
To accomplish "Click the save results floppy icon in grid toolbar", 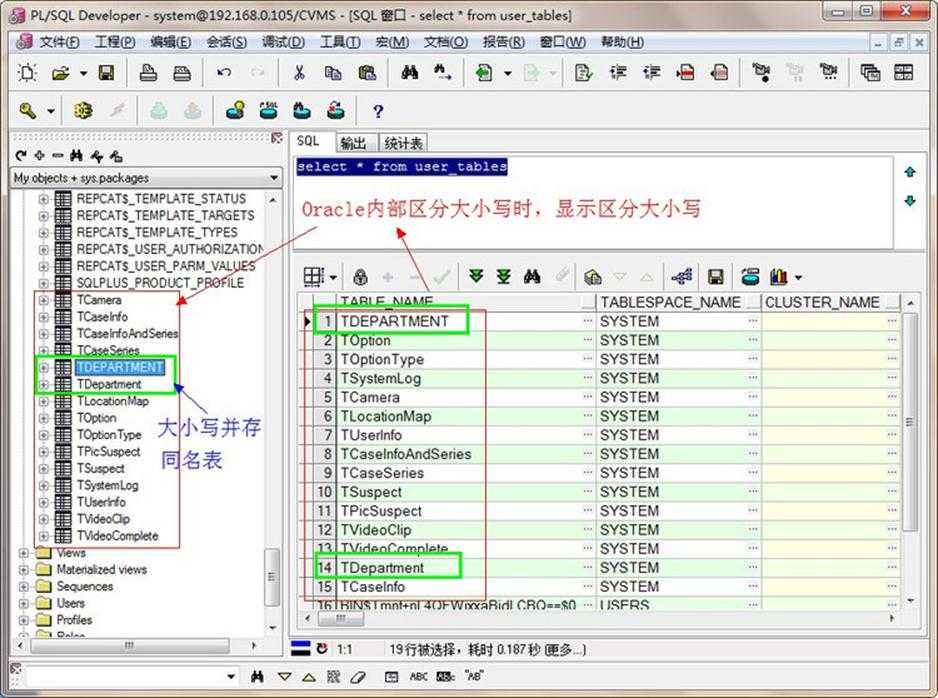I will 715,276.
